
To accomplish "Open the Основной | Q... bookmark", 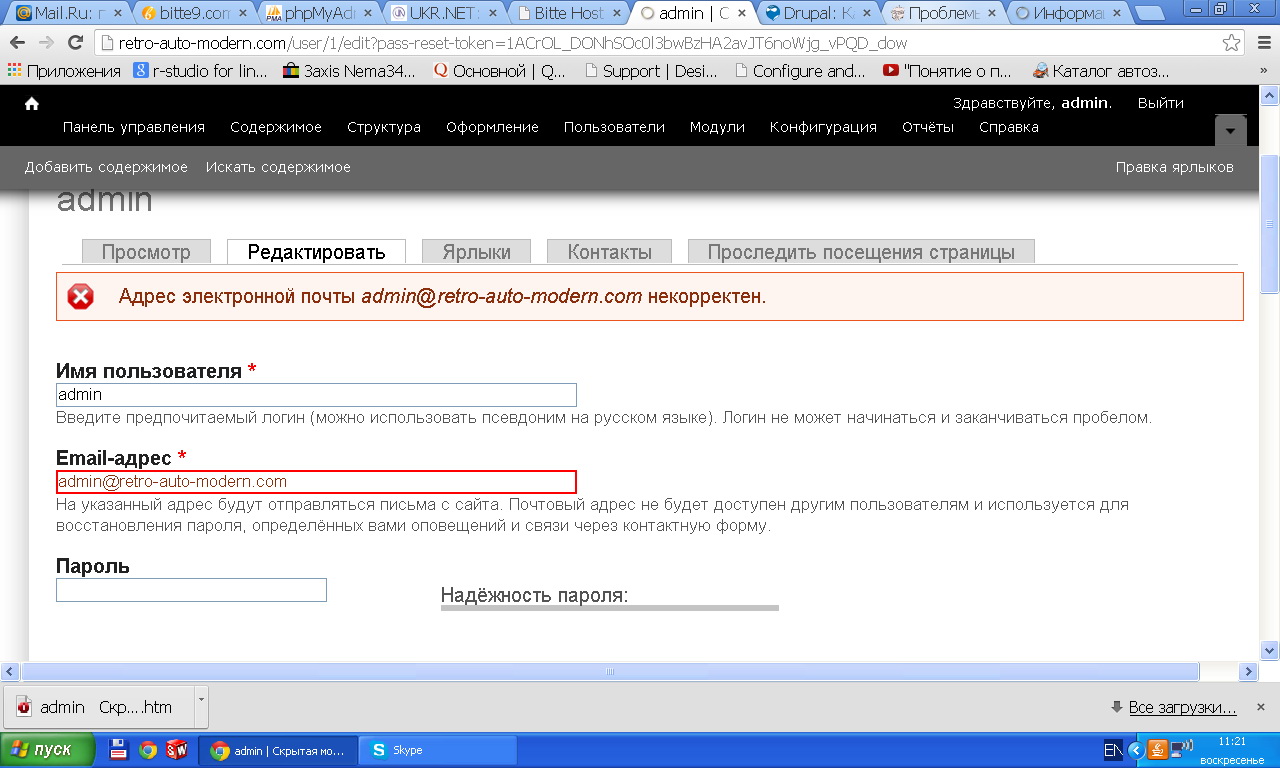I will click(x=500, y=71).
